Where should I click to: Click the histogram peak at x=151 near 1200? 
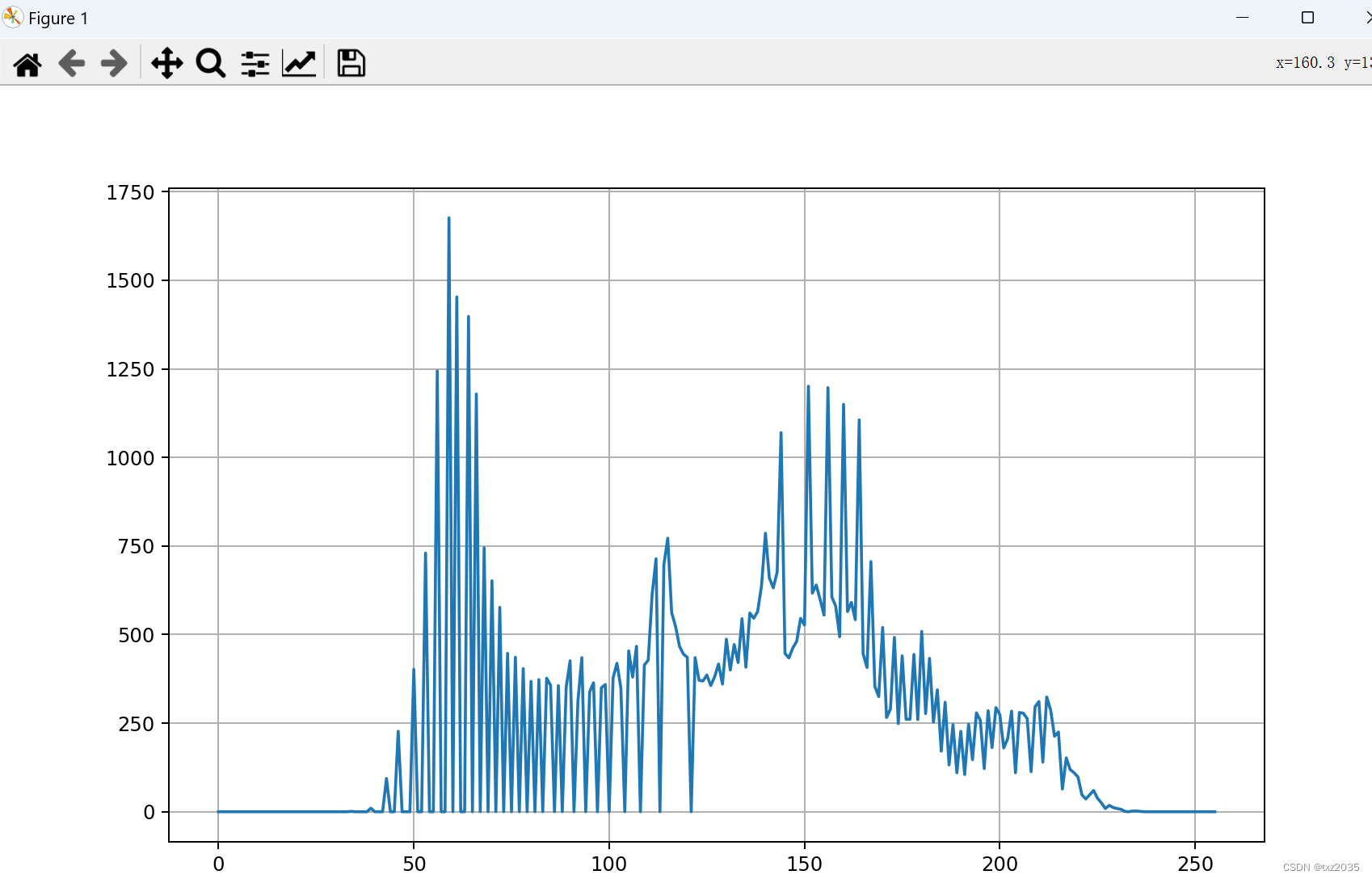pyautogui.click(x=808, y=387)
